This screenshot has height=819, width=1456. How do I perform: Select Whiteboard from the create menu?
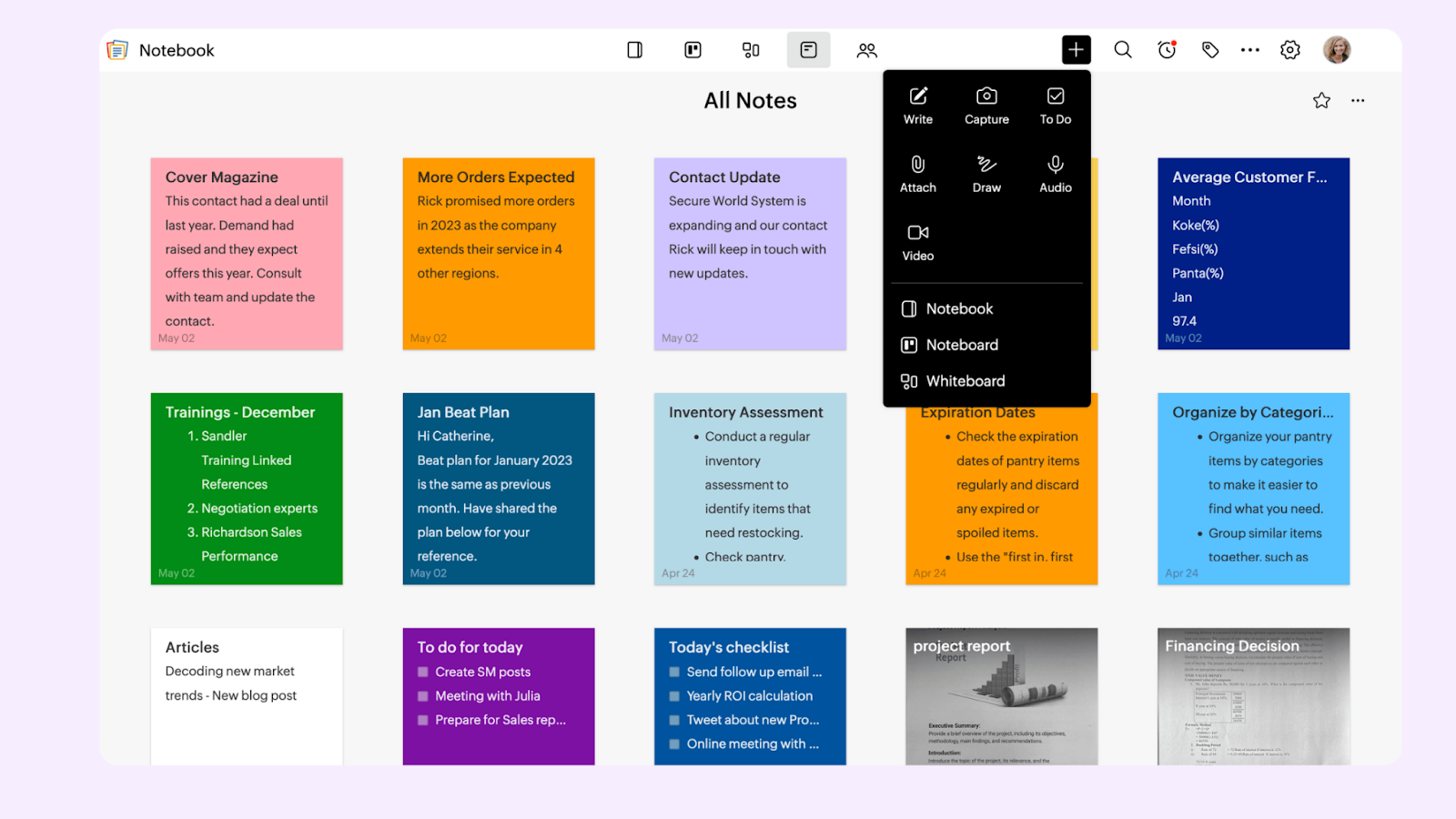pos(965,381)
